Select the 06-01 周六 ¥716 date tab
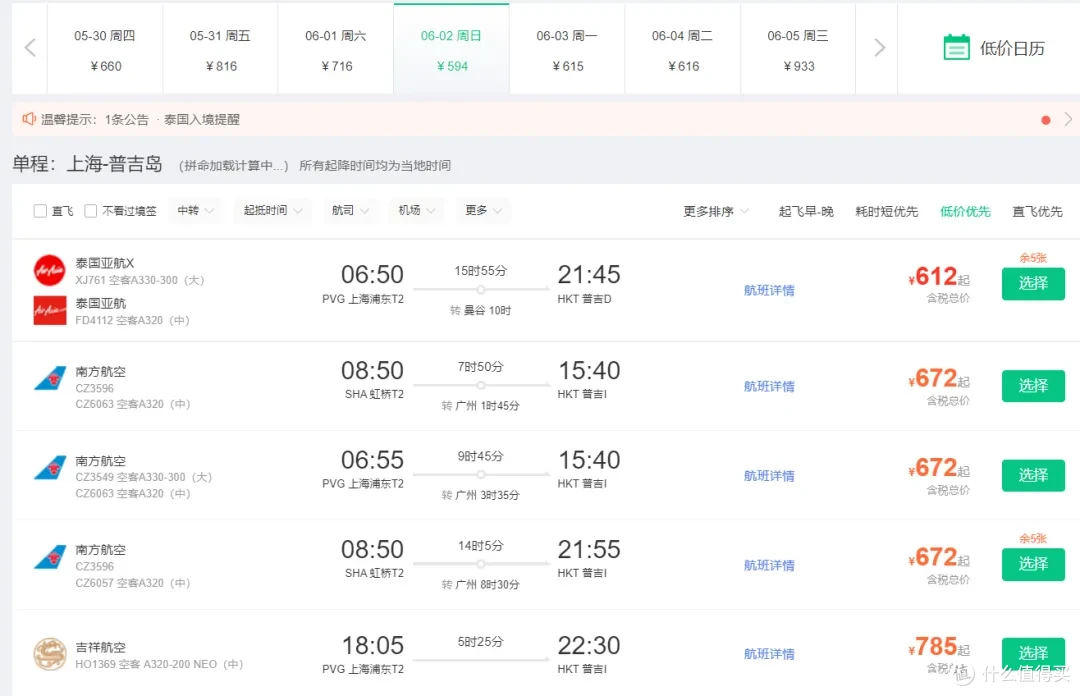 tap(336, 48)
